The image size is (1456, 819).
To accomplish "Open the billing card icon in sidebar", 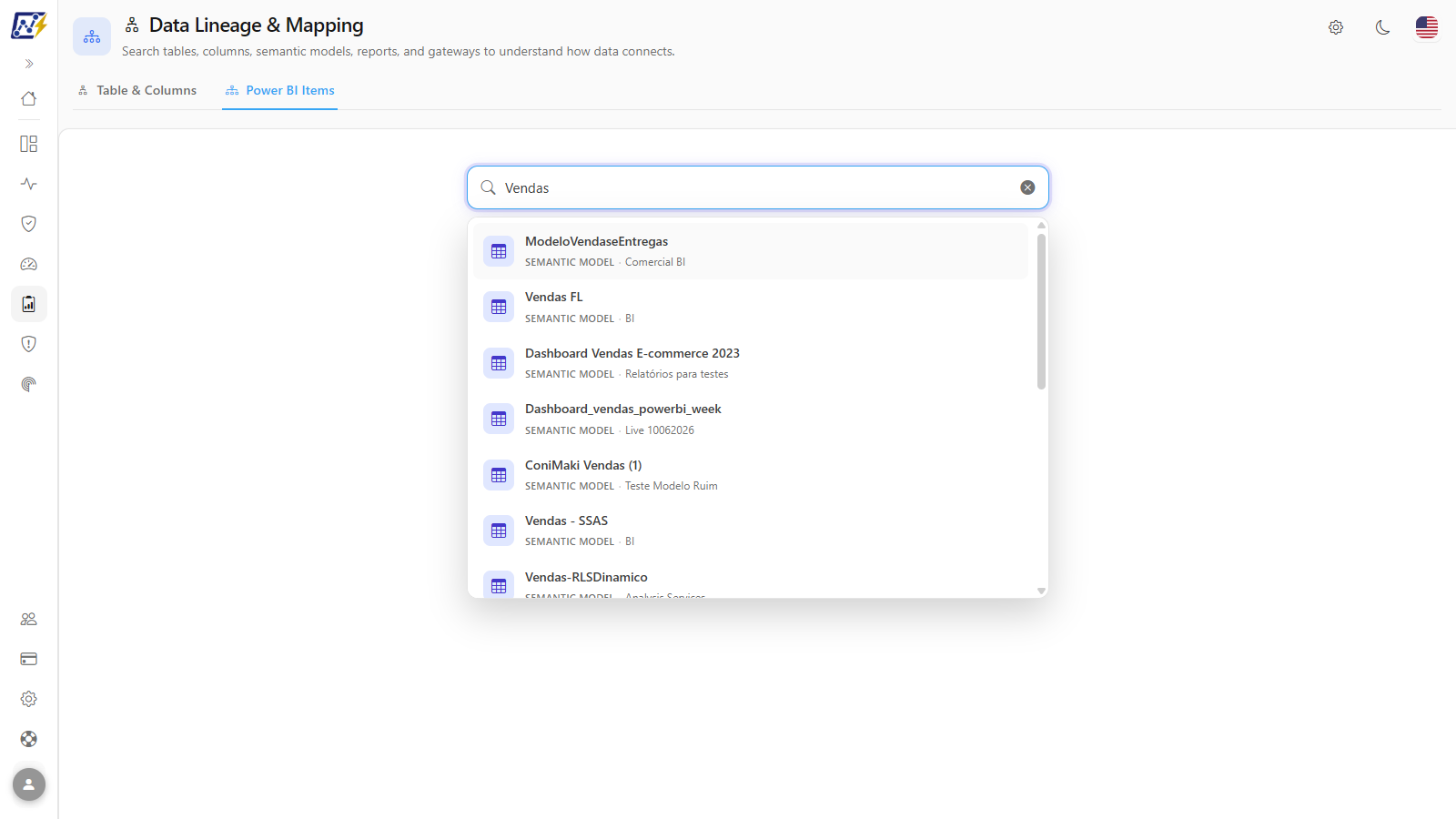I will pos(29,659).
